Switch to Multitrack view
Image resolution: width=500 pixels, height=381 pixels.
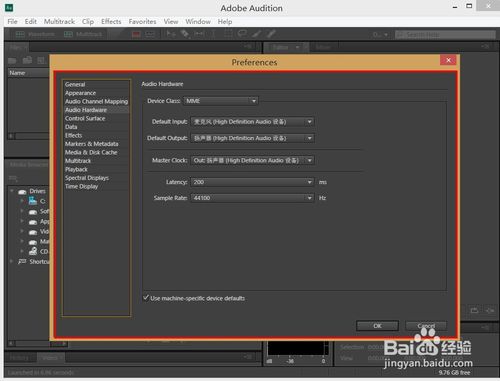tap(83, 34)
